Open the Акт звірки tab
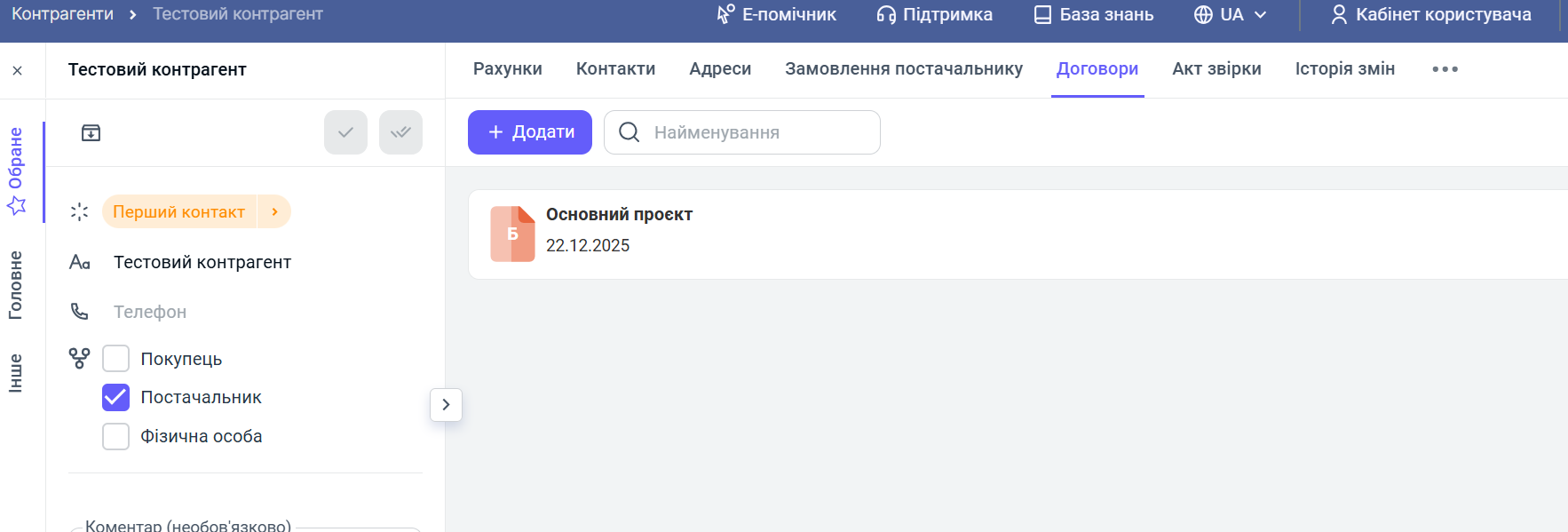 click(x=1216, y=69)
